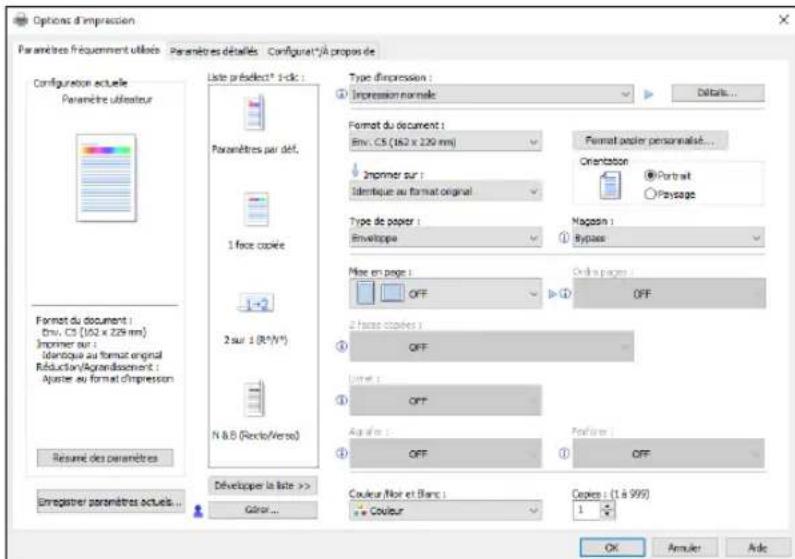Click info icon beside Type d'impression
Screen dimensions: 795x559
(342, 94)
